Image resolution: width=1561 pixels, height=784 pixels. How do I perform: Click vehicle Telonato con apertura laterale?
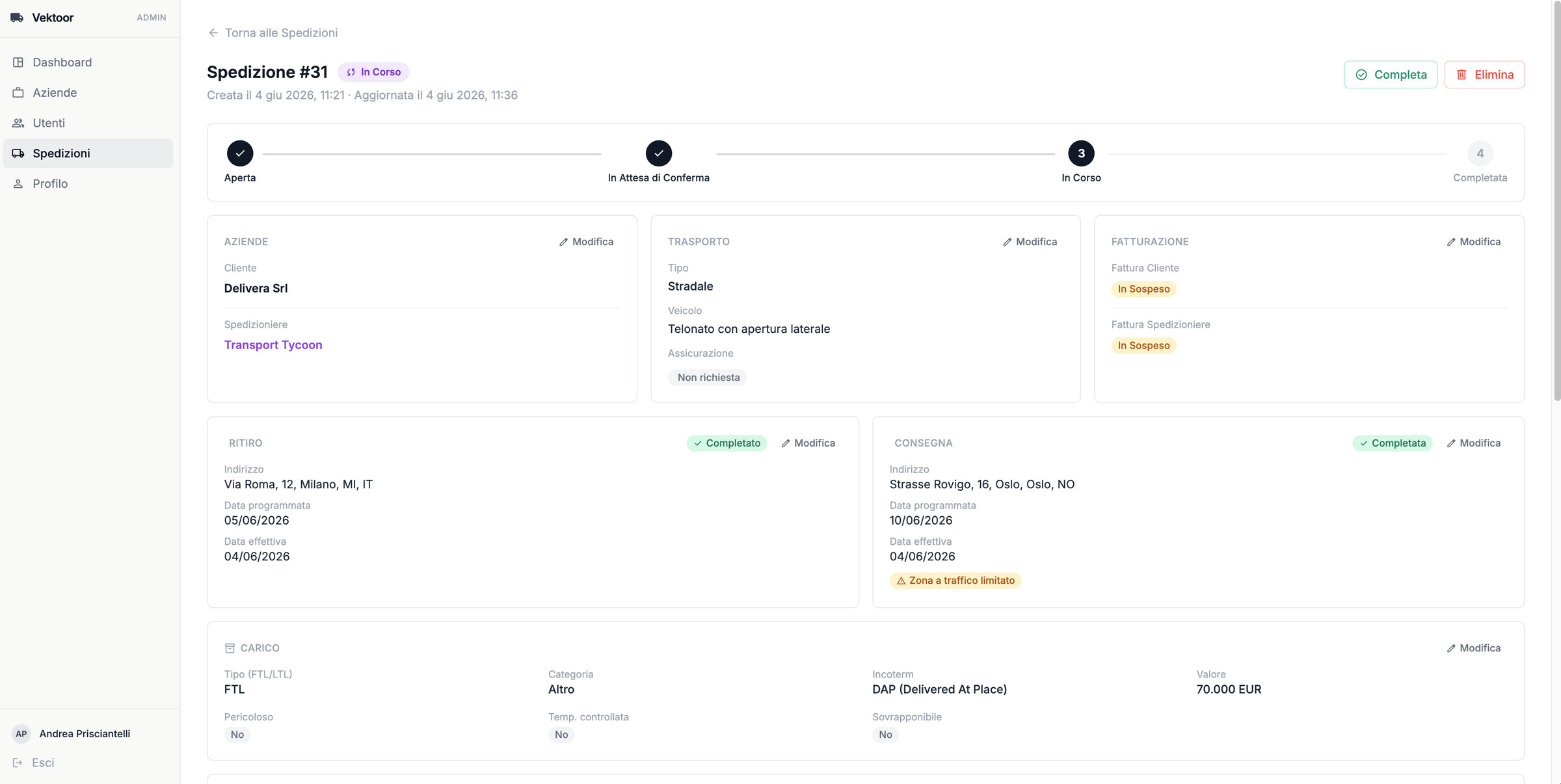click(749, 329)
